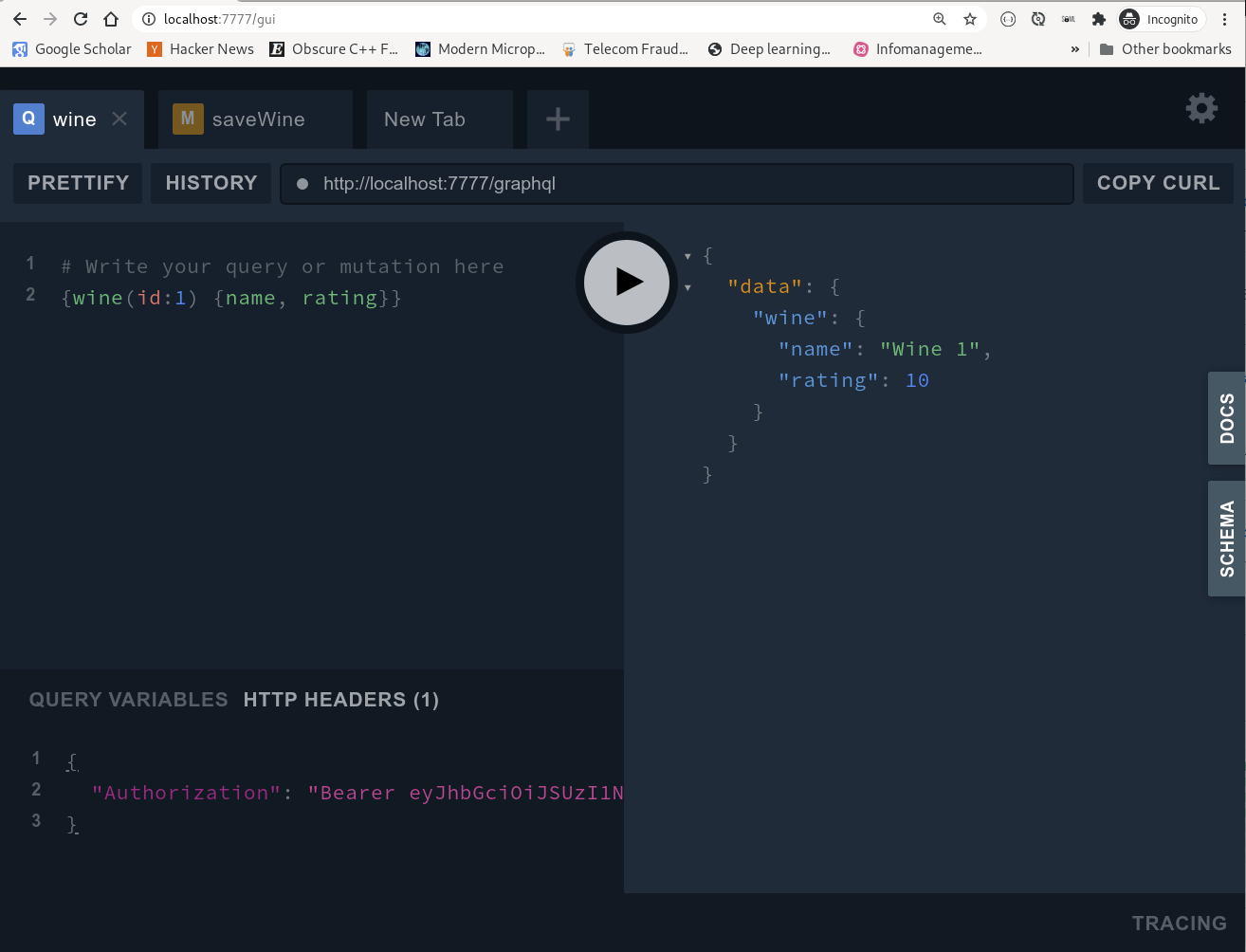Toggle open the DOCS side panel
Screen dimensions: 1246x952
(x=1227, y=418)
